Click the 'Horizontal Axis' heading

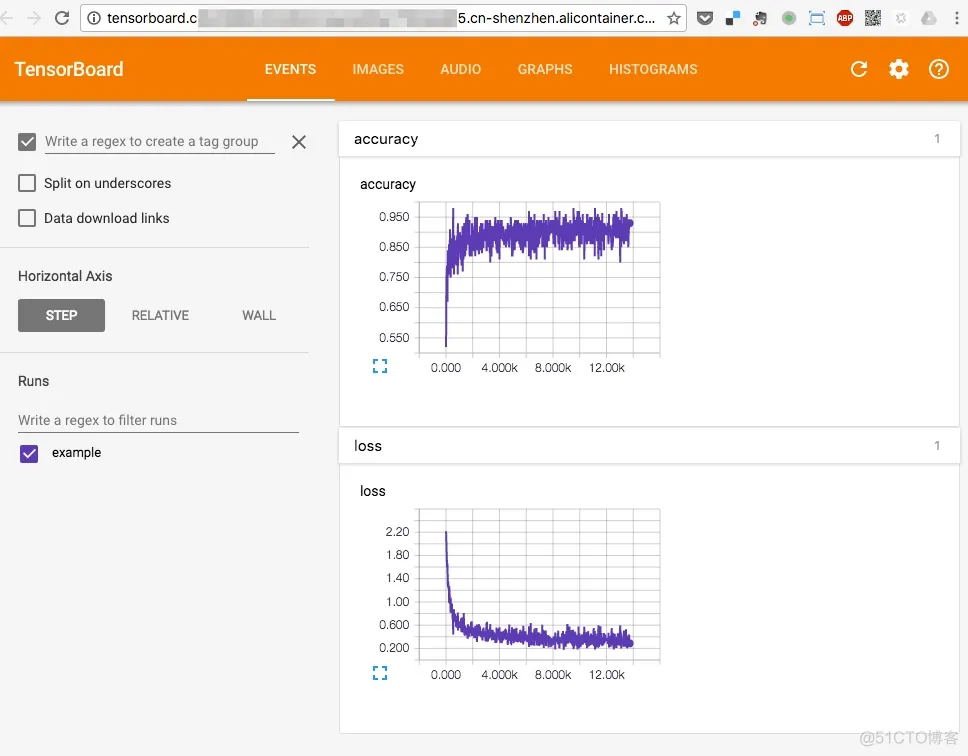[65, 276]
